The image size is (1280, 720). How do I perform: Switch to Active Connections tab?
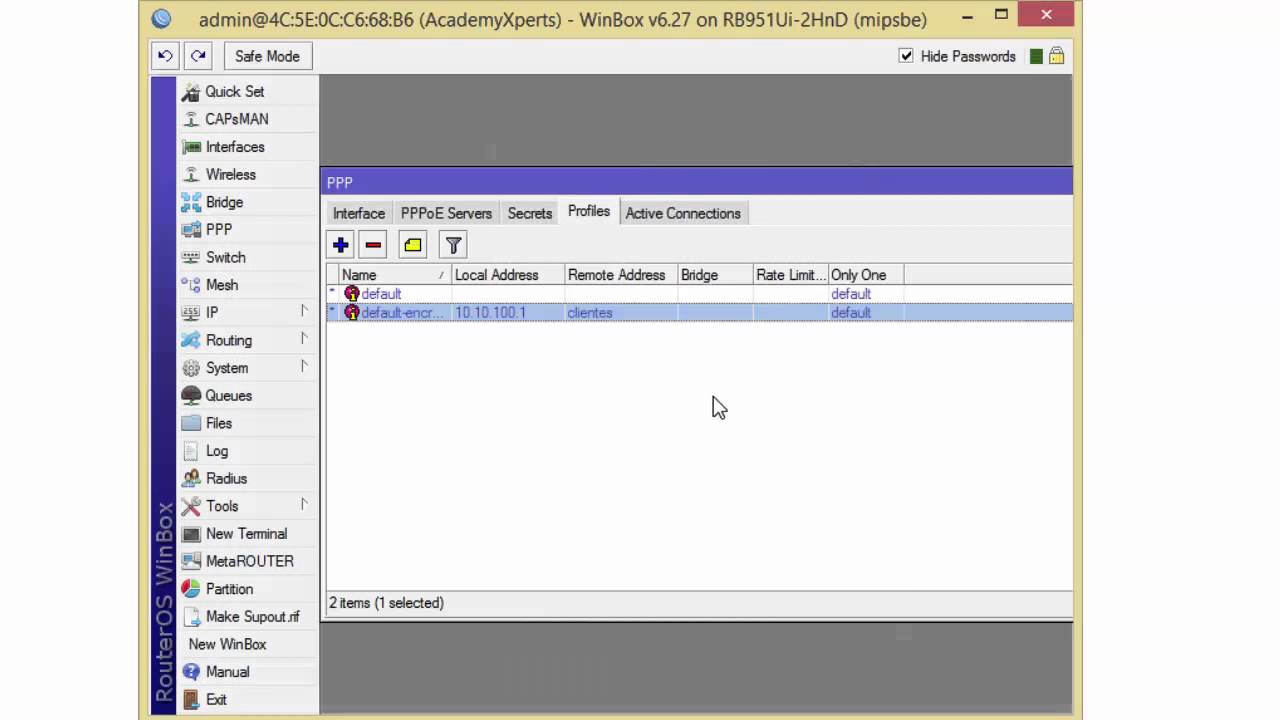click(683, 213)
